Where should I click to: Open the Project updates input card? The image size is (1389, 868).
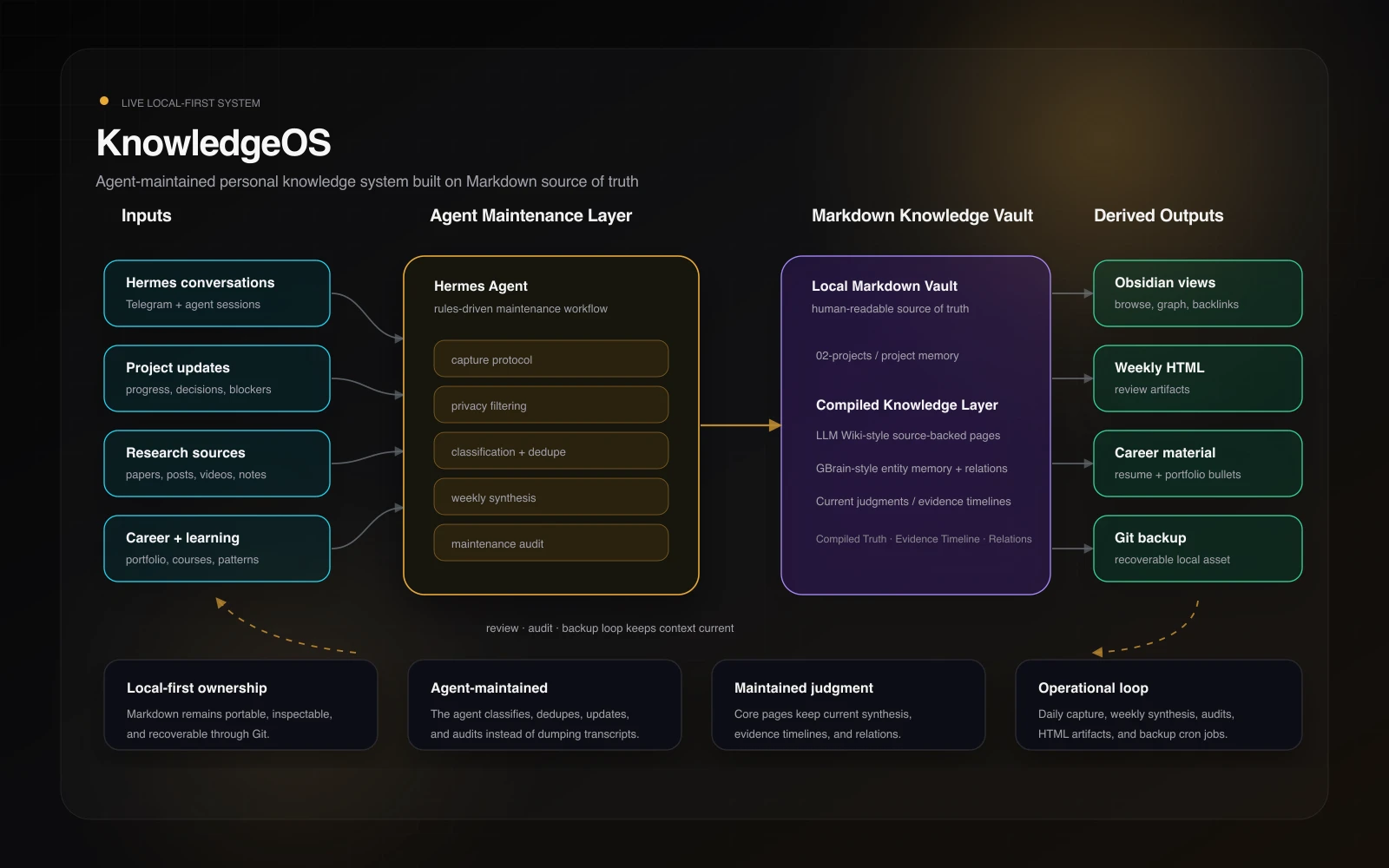[x=217, y=378]
